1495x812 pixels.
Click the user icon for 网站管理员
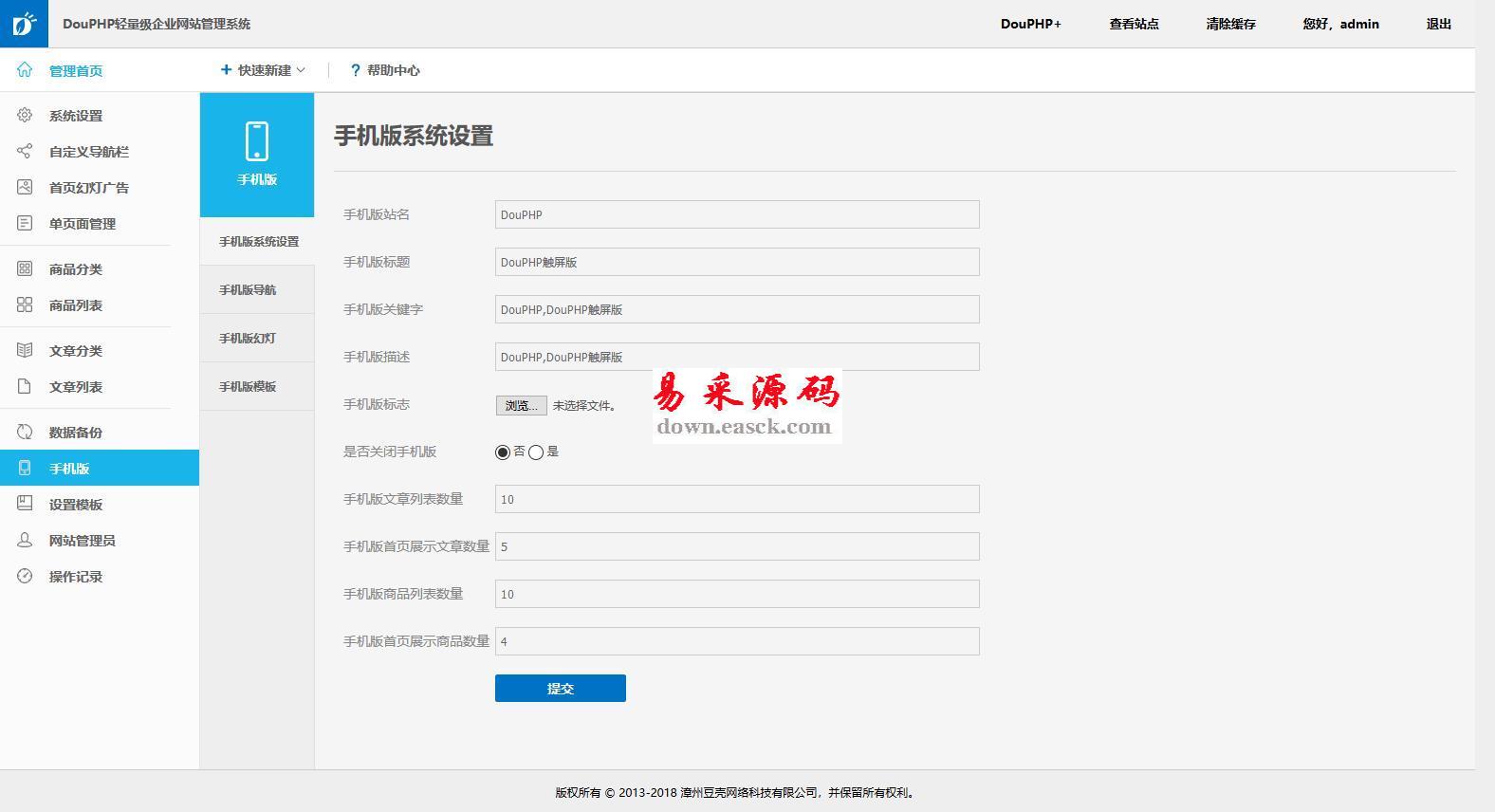[x=25, y=541]
